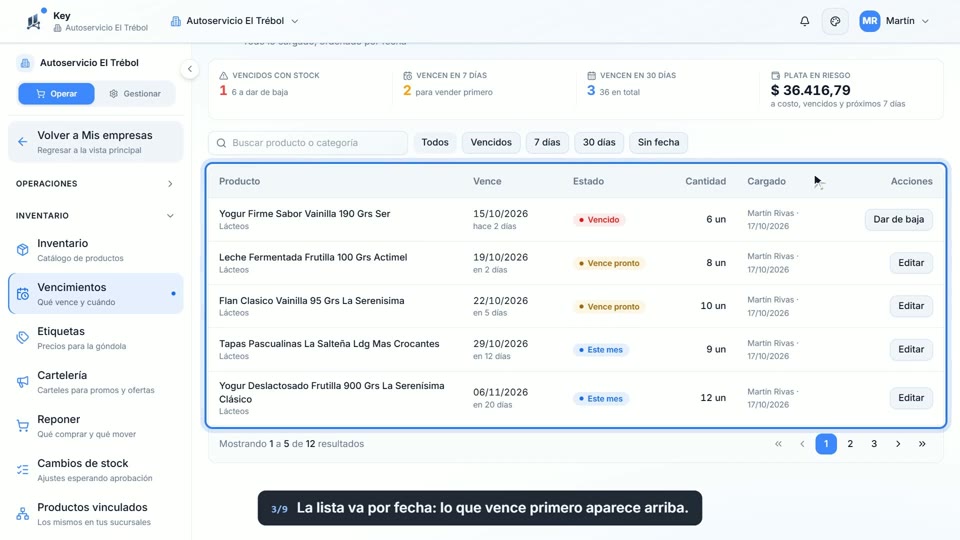Viewport: 960px width, 540px height.
Task: Click the MR user avatar
Action: pyautogui.click(x=869, y=21)
